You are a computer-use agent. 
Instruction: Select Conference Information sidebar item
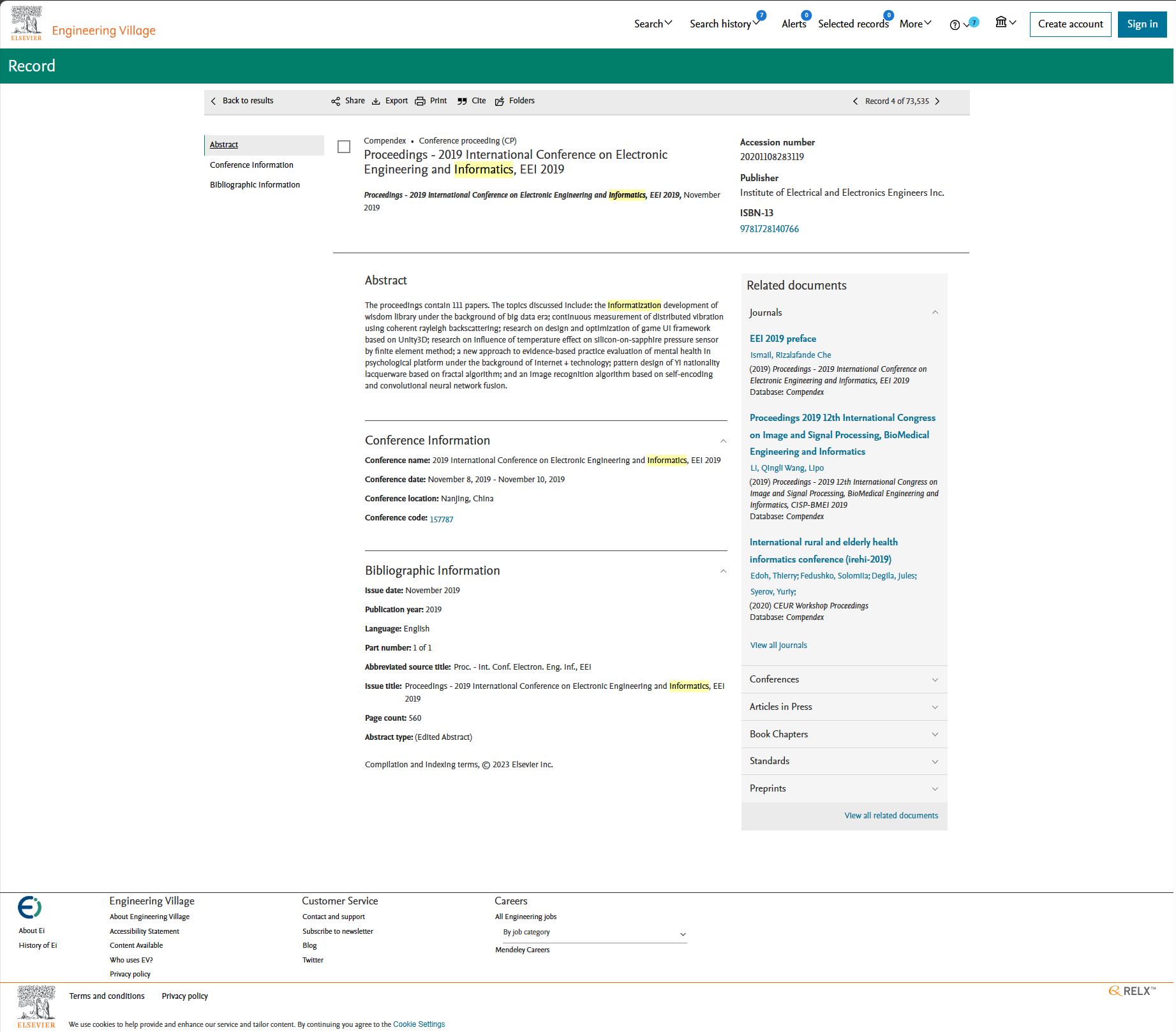251,165
